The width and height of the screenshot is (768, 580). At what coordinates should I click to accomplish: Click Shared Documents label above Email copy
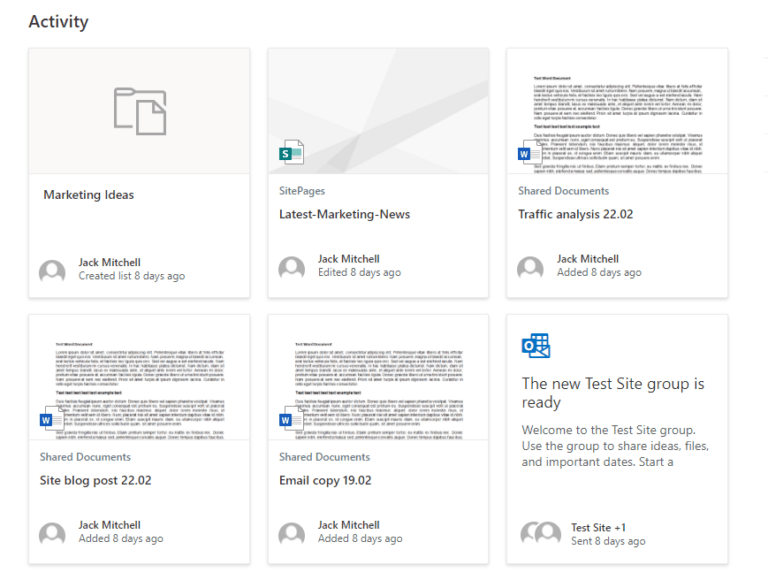[x=325, y=457]
